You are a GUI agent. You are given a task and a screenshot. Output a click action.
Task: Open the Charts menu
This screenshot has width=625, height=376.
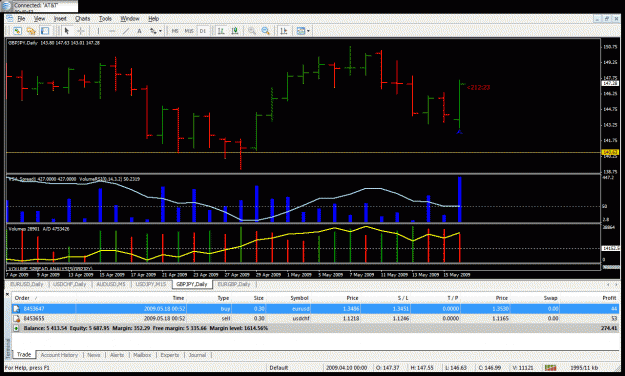point(83,18)
